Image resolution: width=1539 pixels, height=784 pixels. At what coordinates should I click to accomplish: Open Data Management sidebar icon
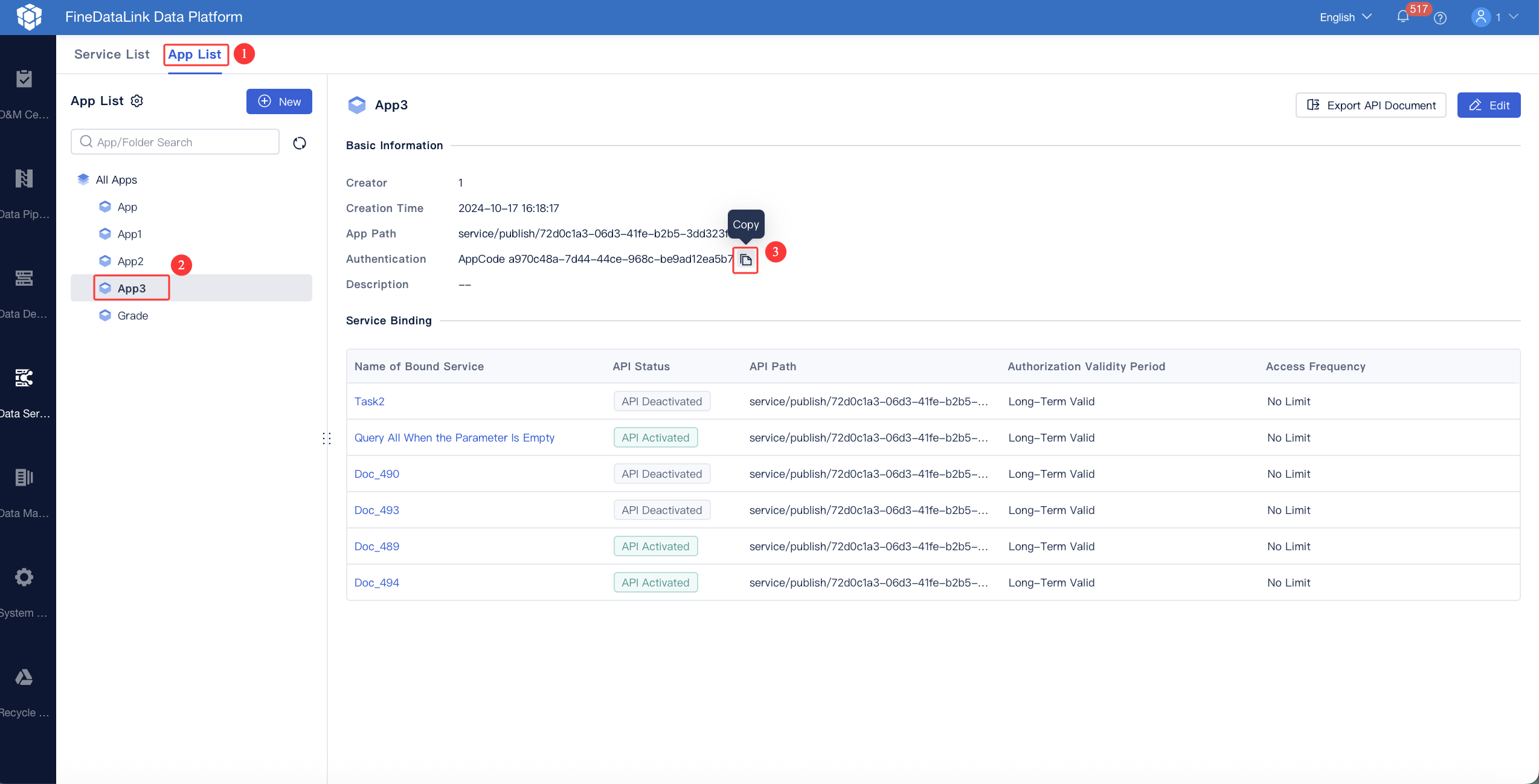pyautogui.click(x=24, y=478)
